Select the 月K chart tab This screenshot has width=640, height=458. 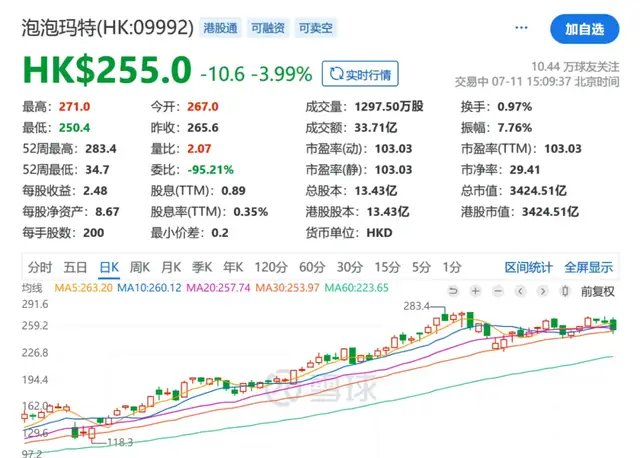(171, 267)
